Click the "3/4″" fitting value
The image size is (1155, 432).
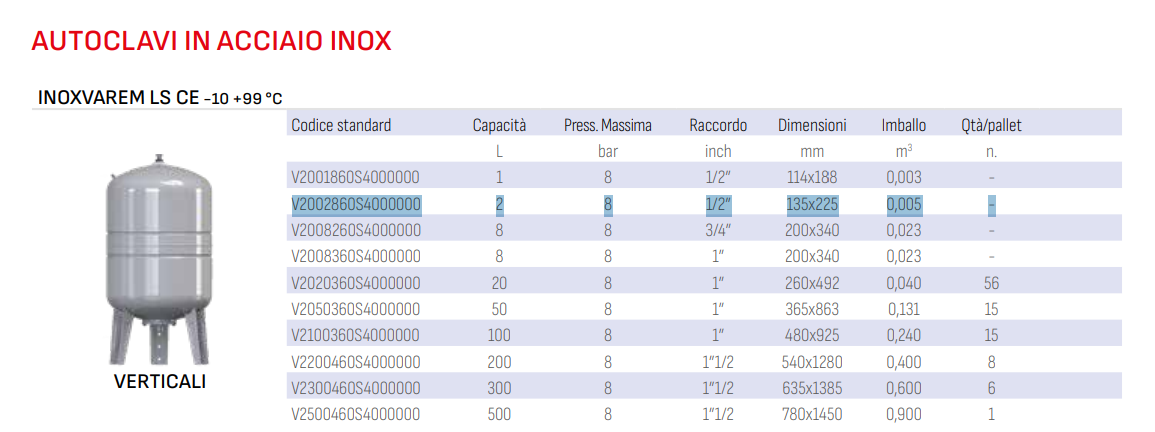pyautogui.click(x=718, y=231)
